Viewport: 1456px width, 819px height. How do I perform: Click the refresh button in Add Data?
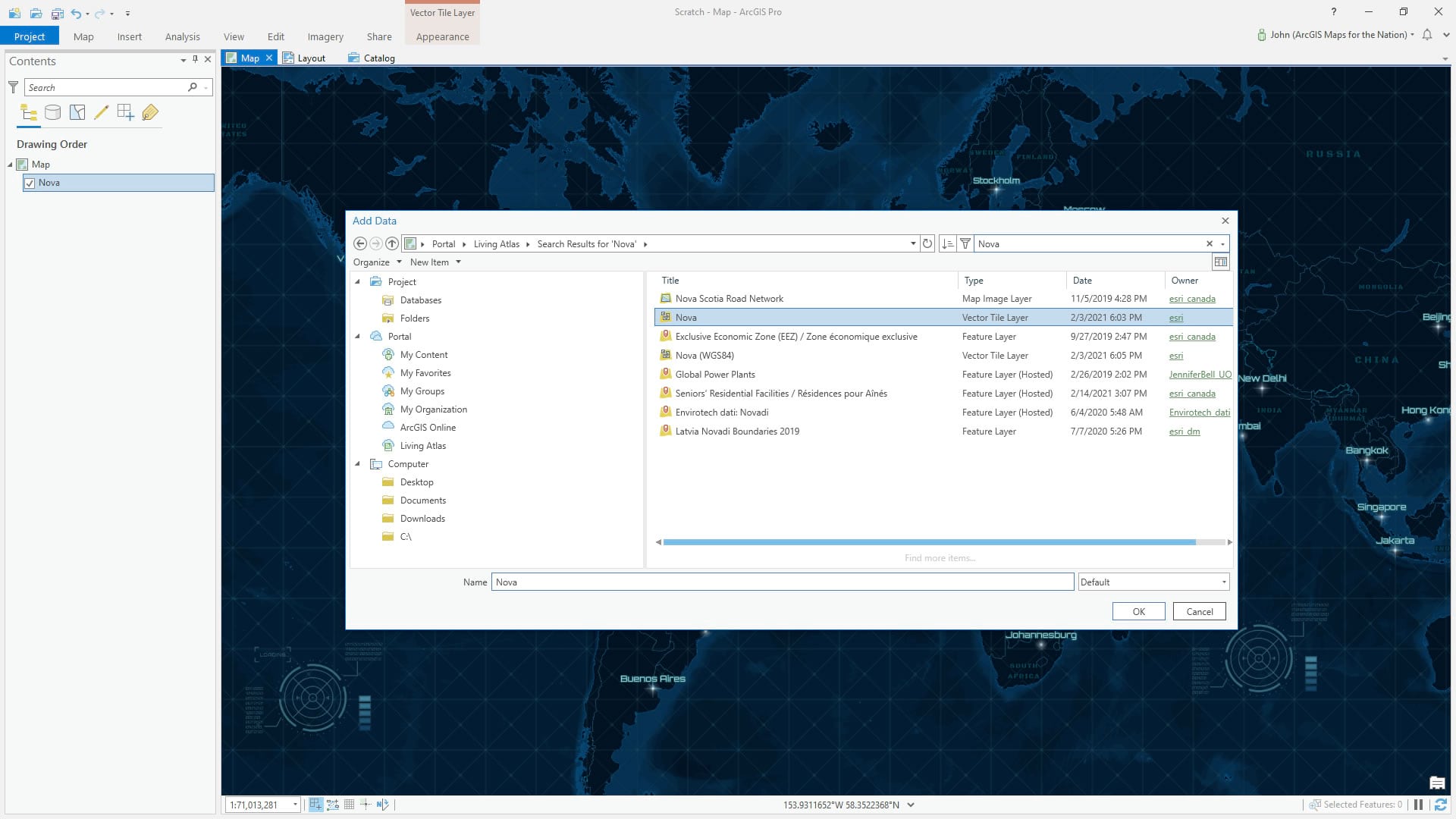[927, 244]
